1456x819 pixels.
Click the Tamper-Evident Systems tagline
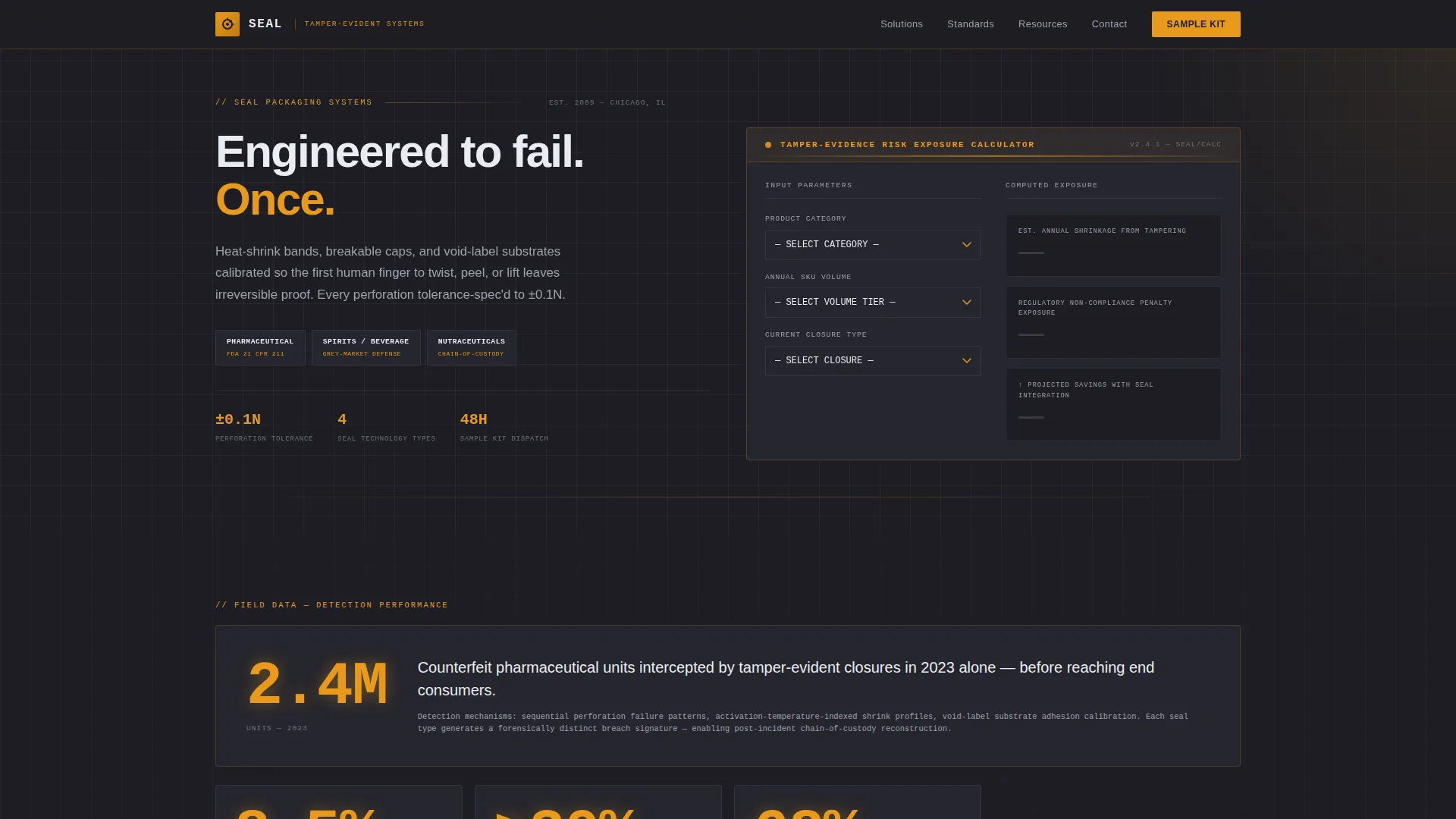tap(365, 24)
